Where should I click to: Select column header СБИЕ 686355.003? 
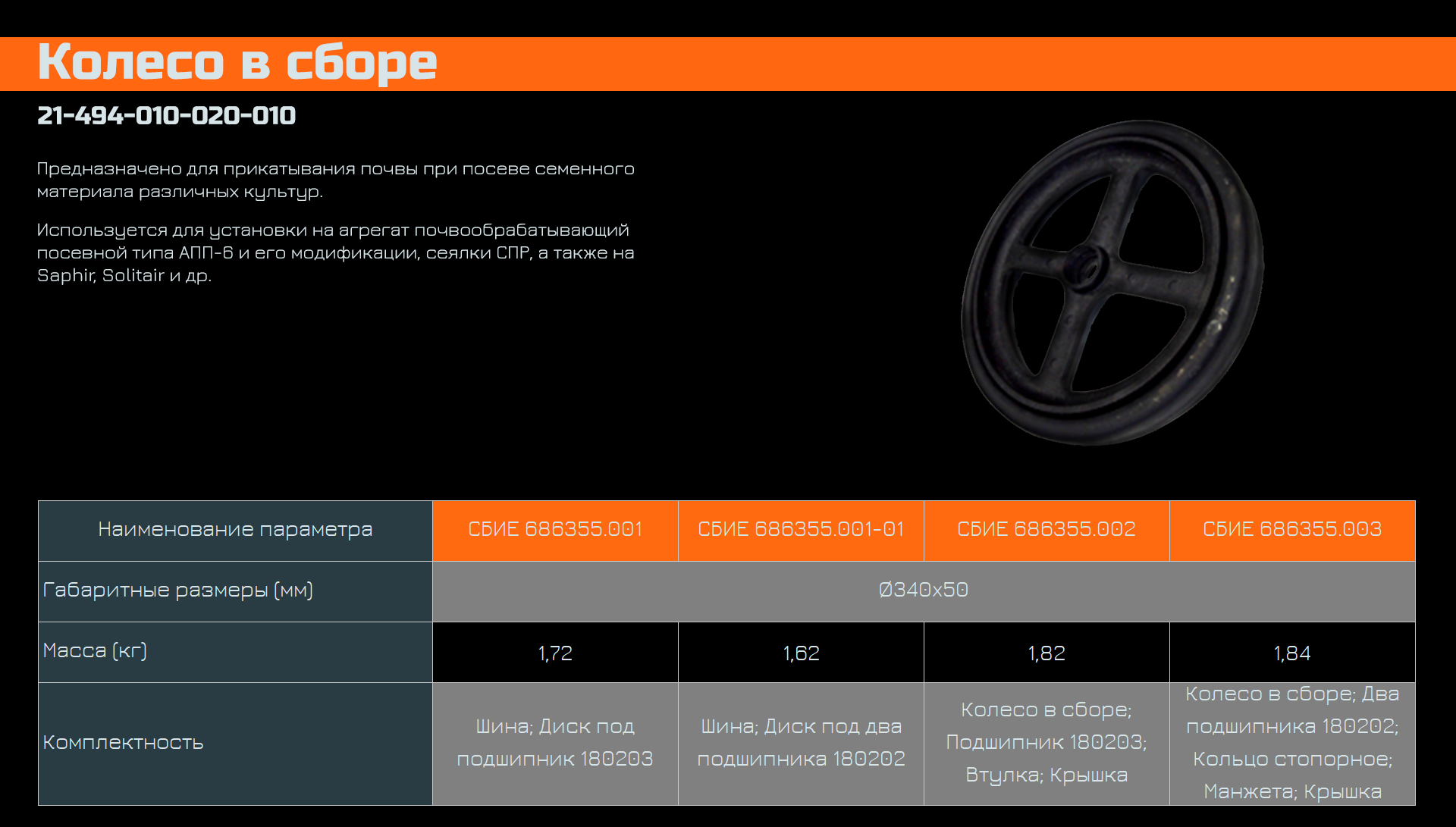point(1291,529)
